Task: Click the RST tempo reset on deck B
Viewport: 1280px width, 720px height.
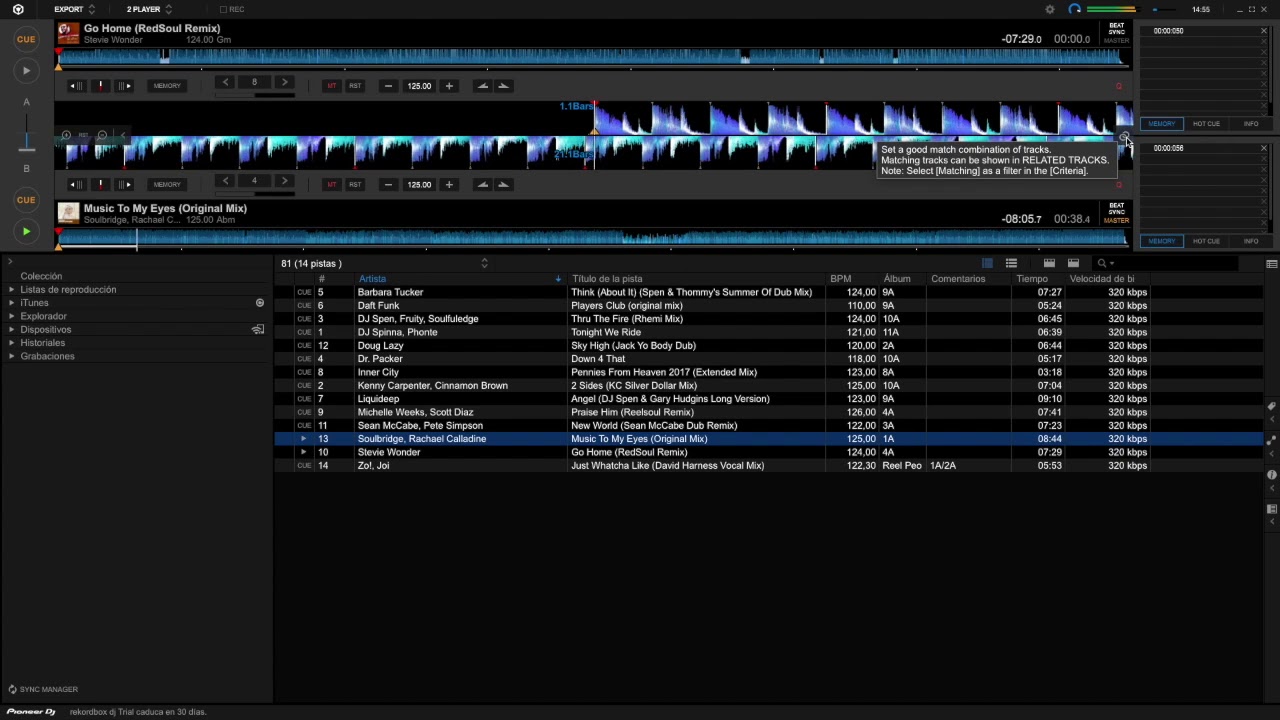Action: coord(355,185)
